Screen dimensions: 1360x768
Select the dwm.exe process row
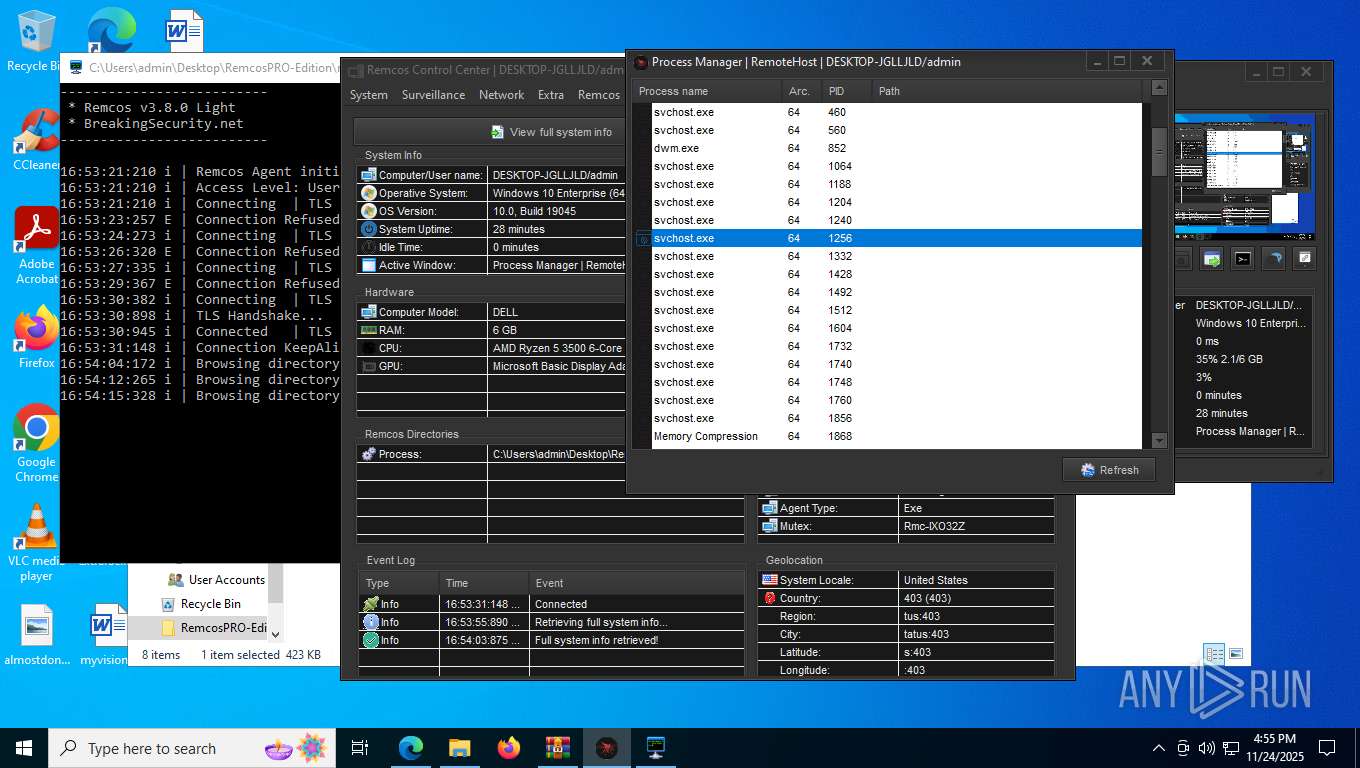coord(887,148)
